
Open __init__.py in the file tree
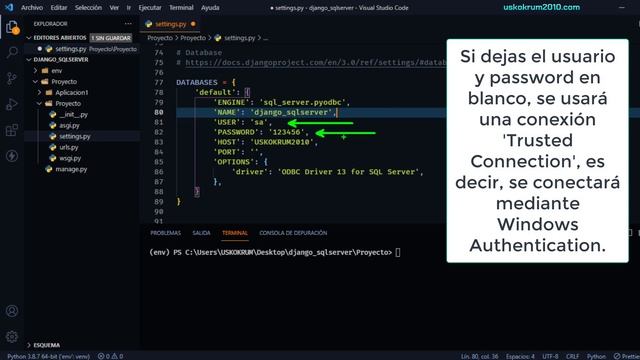coord(73,115)
